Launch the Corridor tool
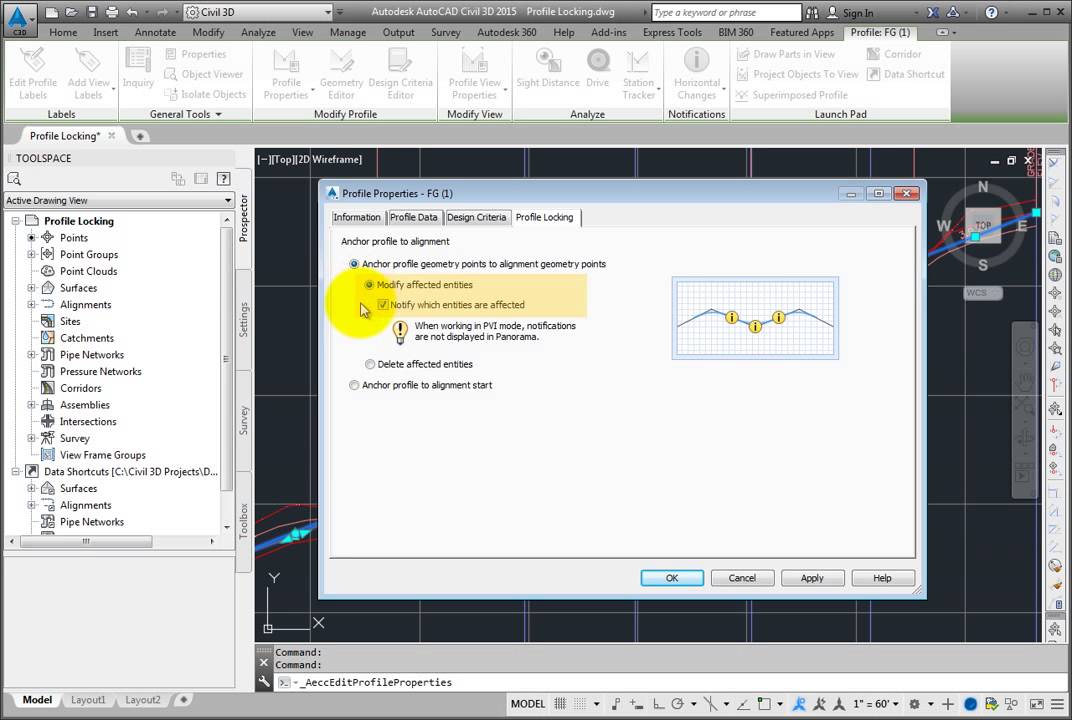Screen dimensions: 1072x720 click(894, 54)
